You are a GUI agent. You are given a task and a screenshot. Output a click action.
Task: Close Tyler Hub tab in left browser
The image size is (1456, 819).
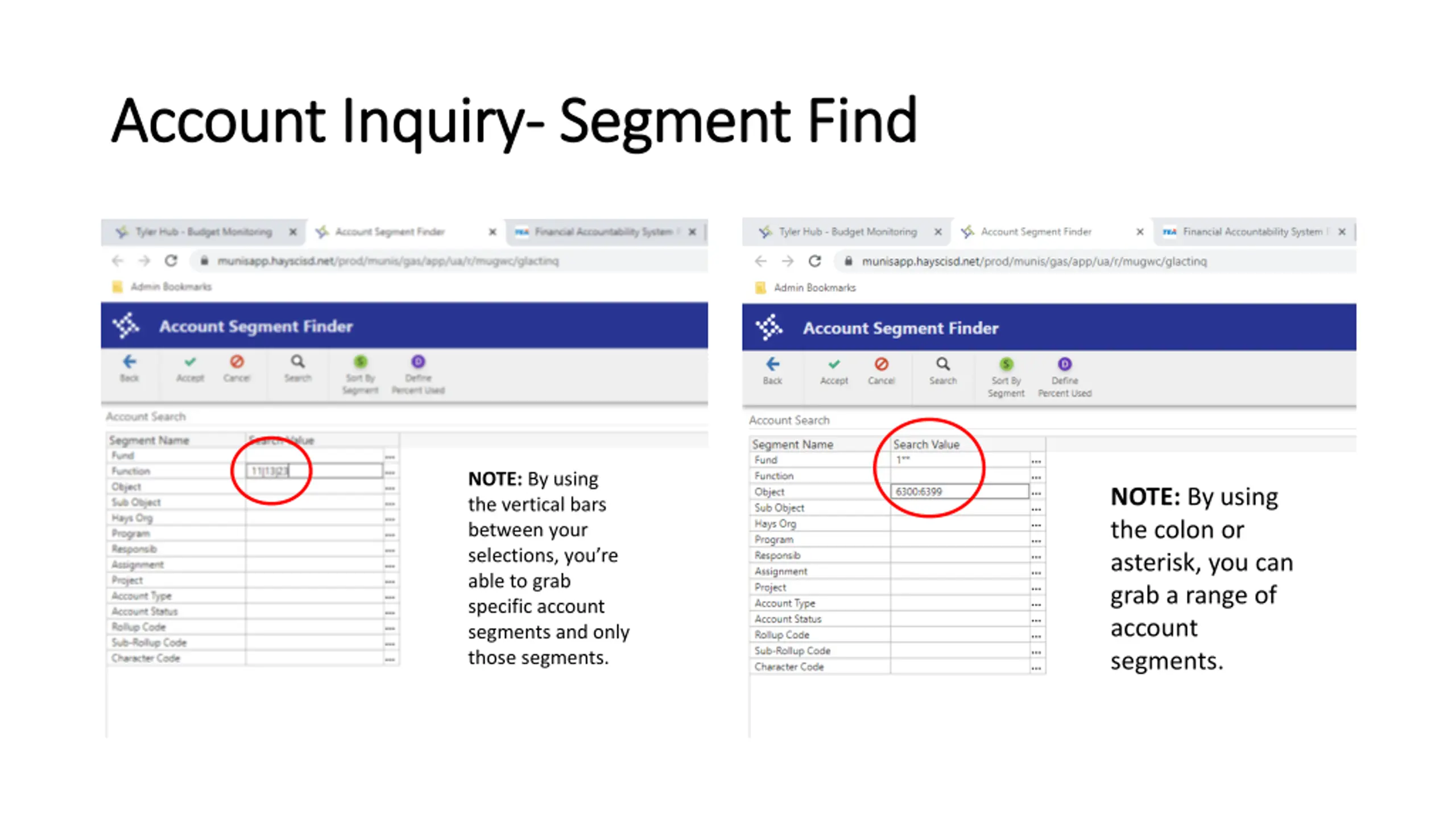click(292, 232)
